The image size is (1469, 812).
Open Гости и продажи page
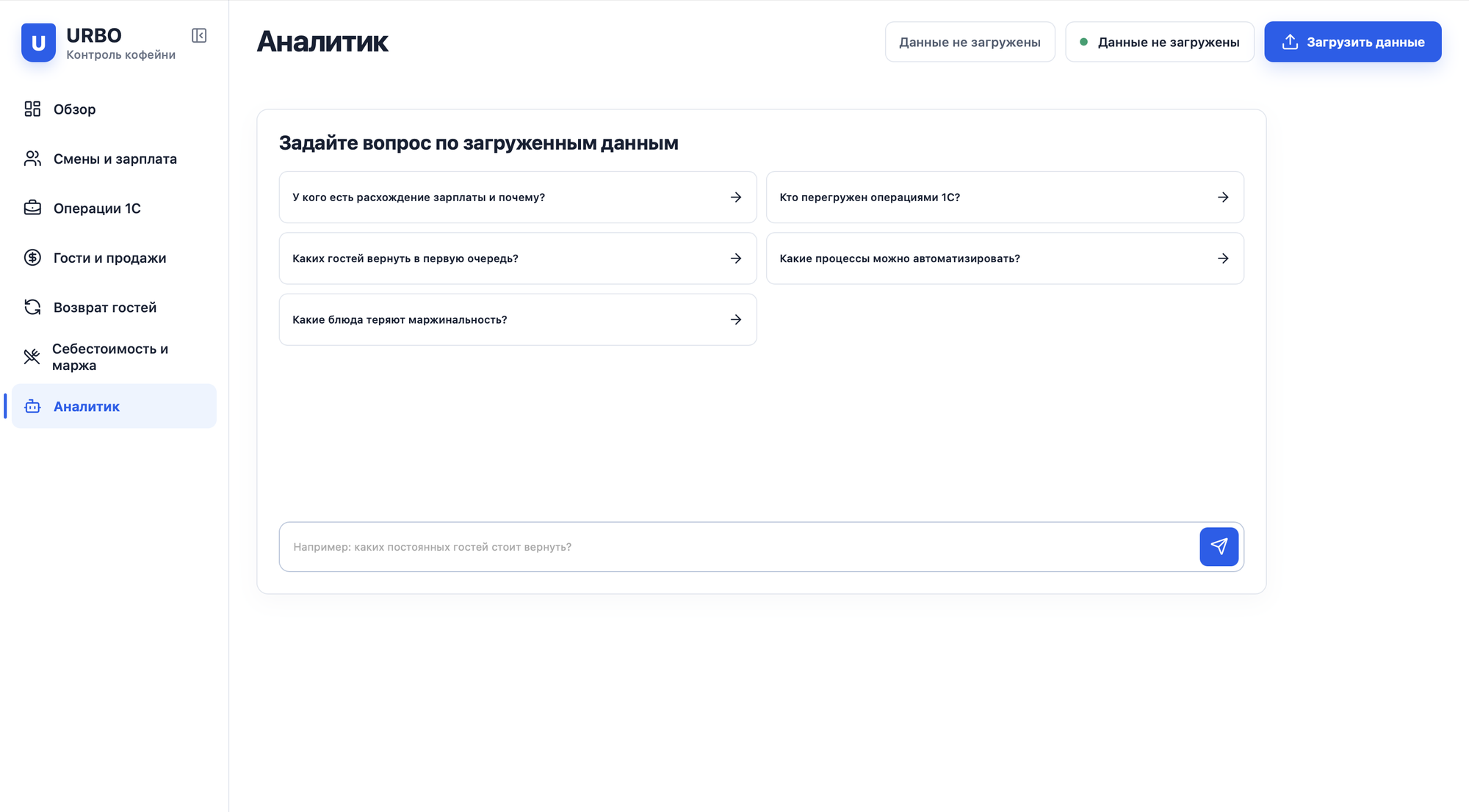[114, 258]
